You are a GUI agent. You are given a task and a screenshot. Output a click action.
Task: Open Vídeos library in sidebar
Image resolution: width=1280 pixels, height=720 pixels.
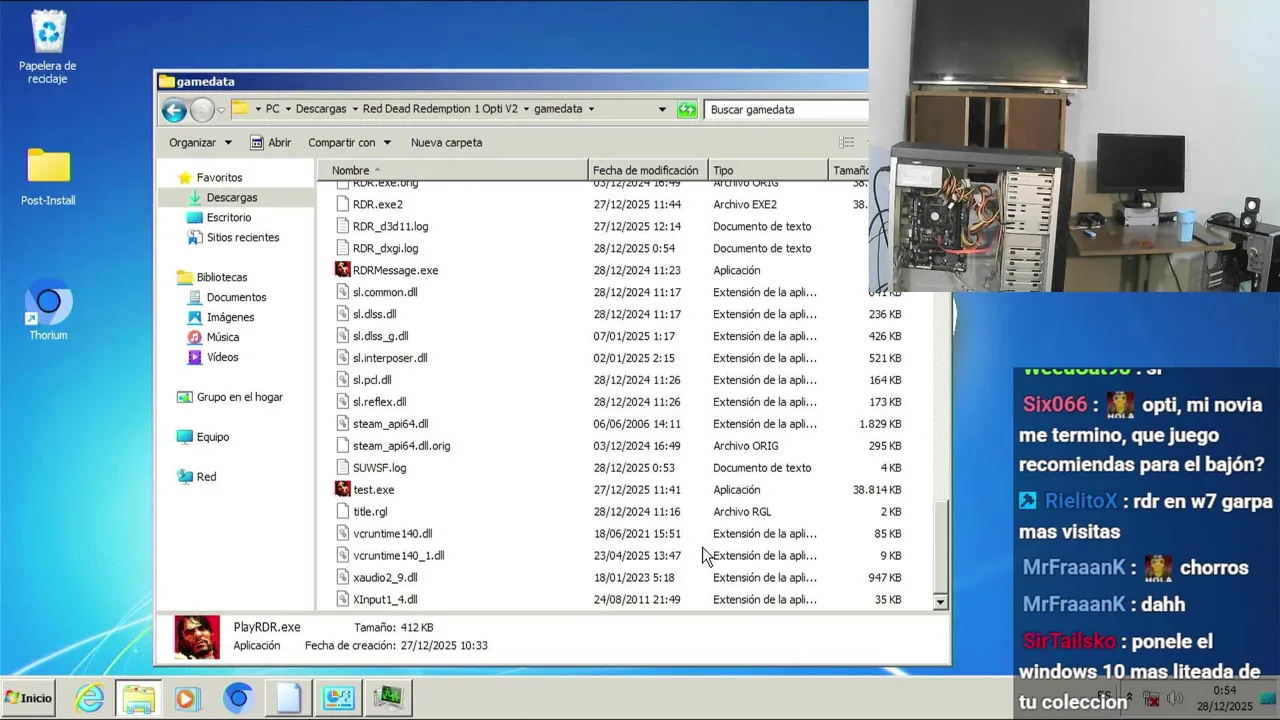pos(222,357)
